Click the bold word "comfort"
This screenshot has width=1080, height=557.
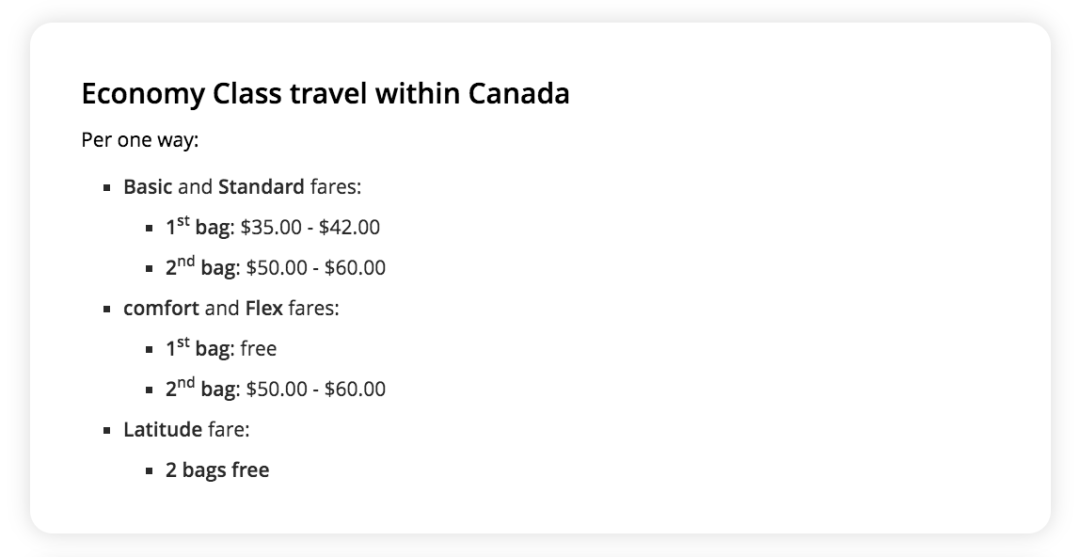161,309
